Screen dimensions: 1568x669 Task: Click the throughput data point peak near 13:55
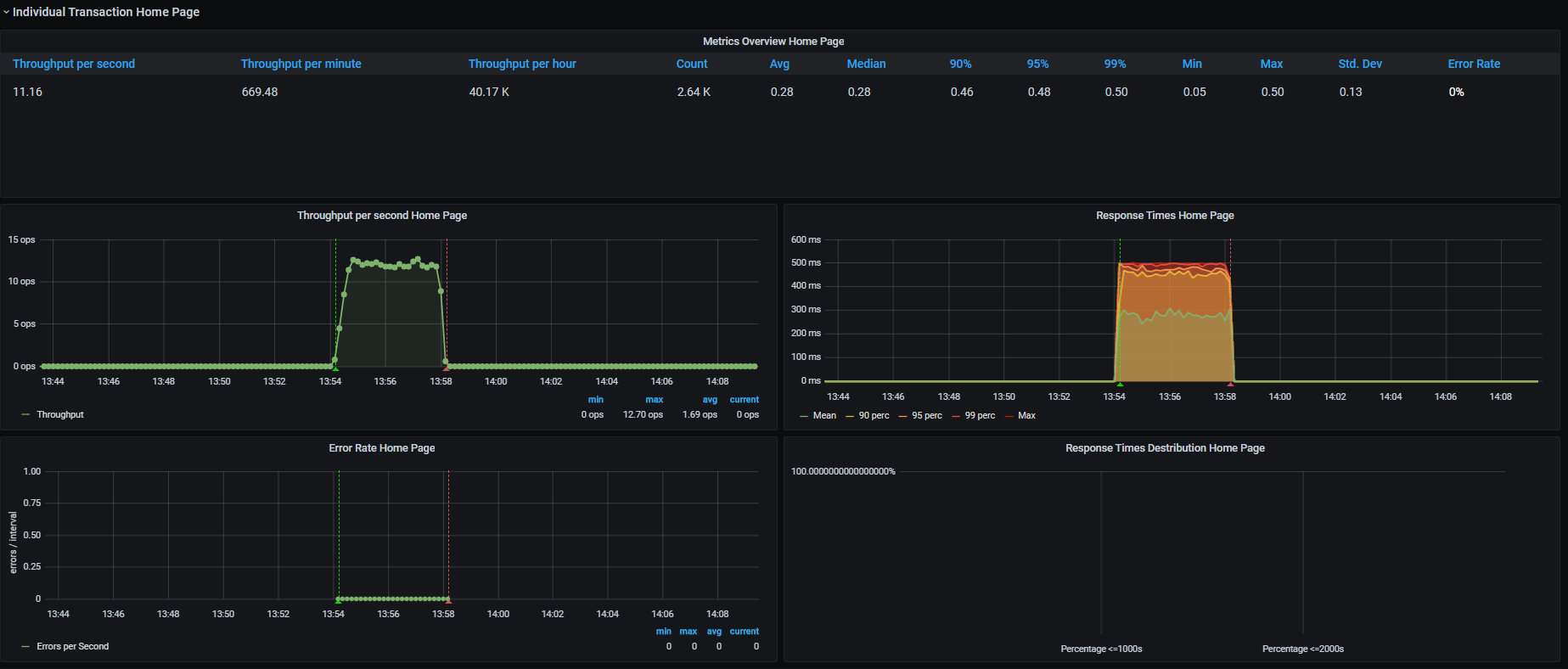click(353, 260)
